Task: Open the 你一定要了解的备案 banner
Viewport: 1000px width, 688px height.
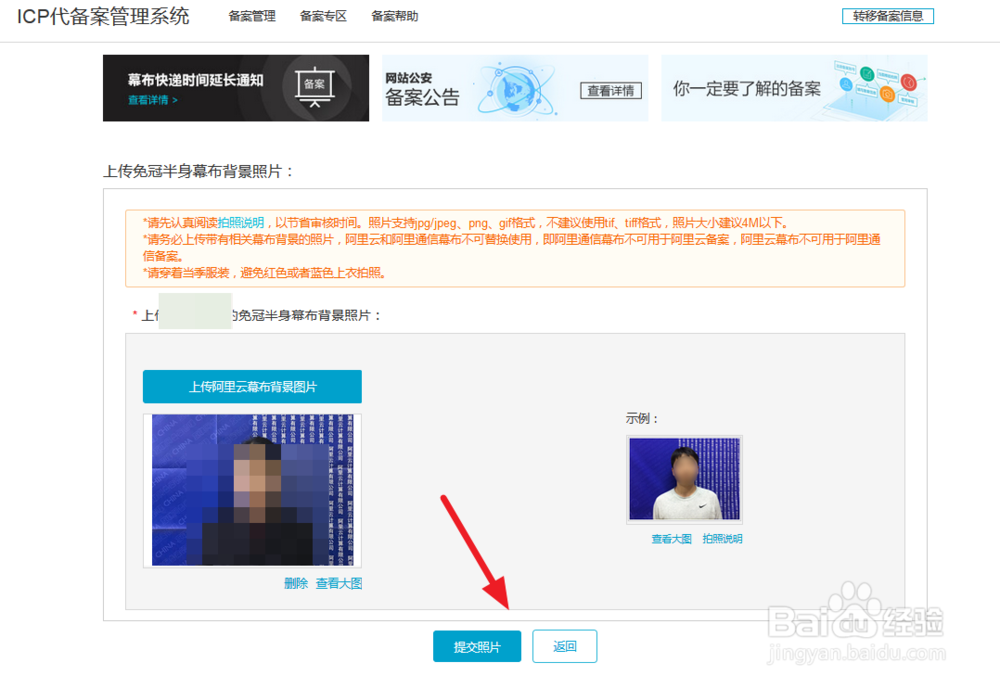Action: tap(794, 88)
